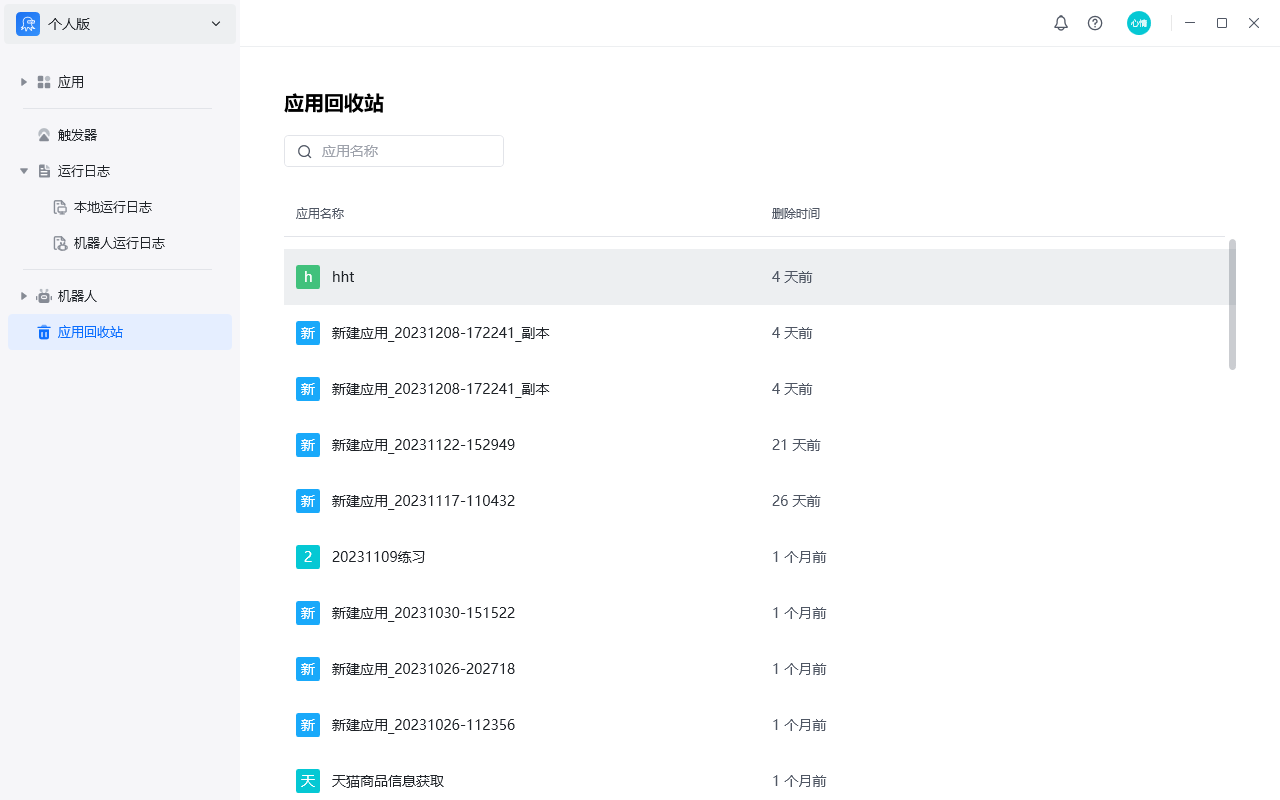Click the 应用回收站 trash icon
1280x800 pixels.
coord(44,331)
